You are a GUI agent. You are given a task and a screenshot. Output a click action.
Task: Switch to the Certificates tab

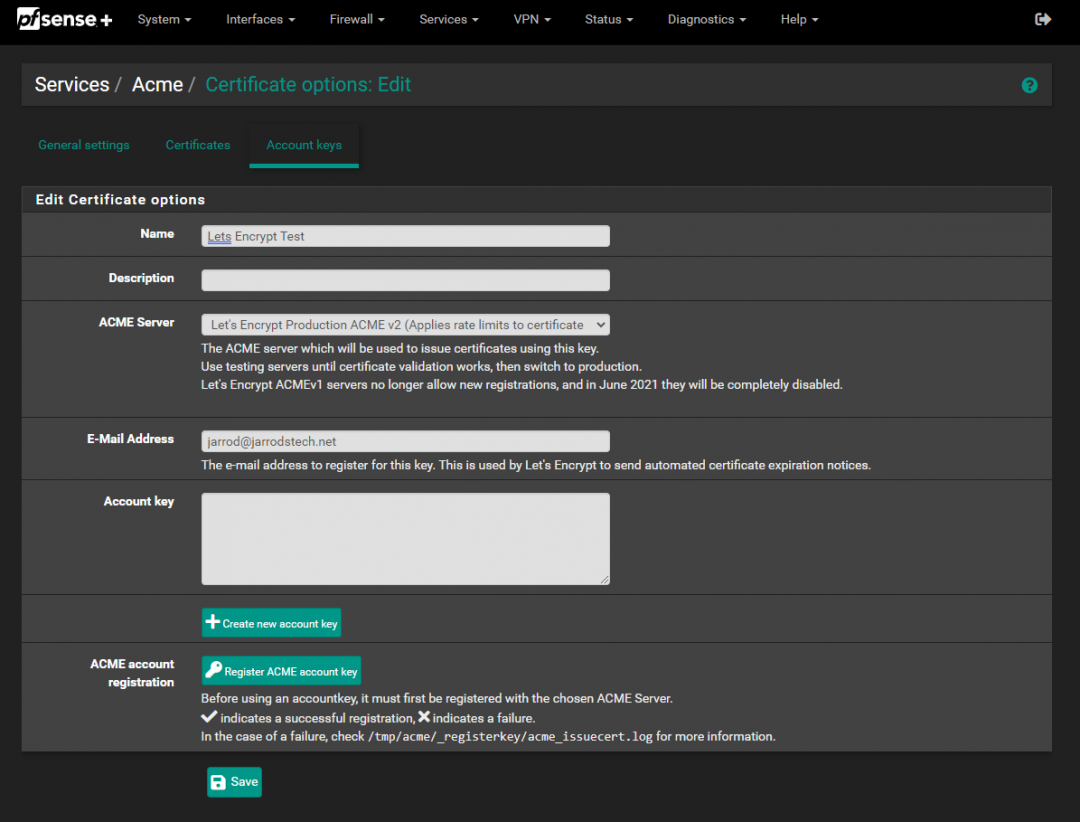point(197,145)
